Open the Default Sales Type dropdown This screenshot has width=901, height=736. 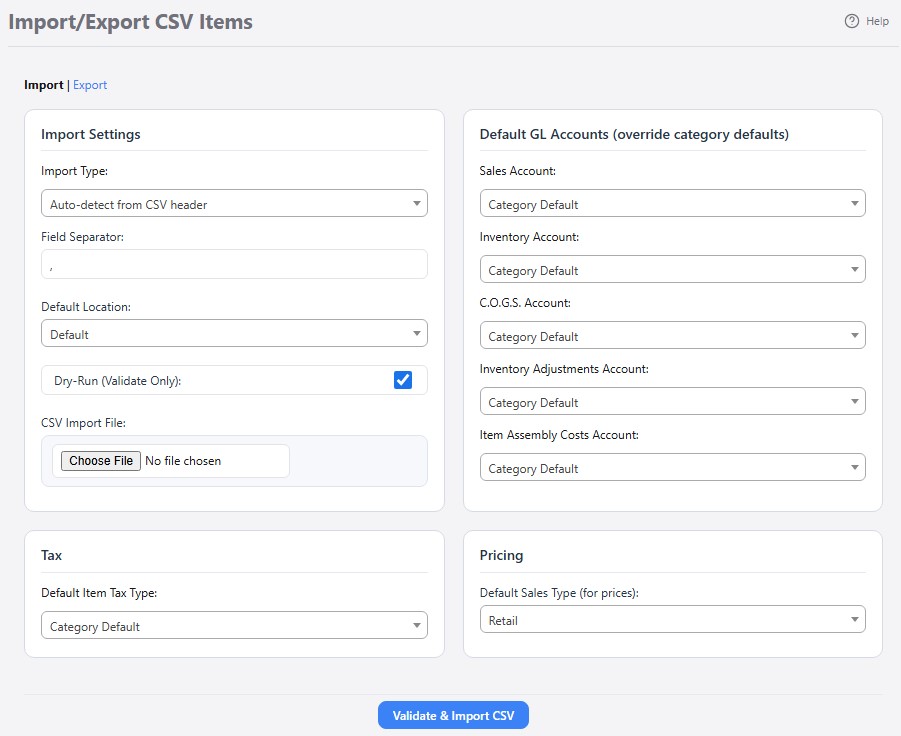(673, 619)
